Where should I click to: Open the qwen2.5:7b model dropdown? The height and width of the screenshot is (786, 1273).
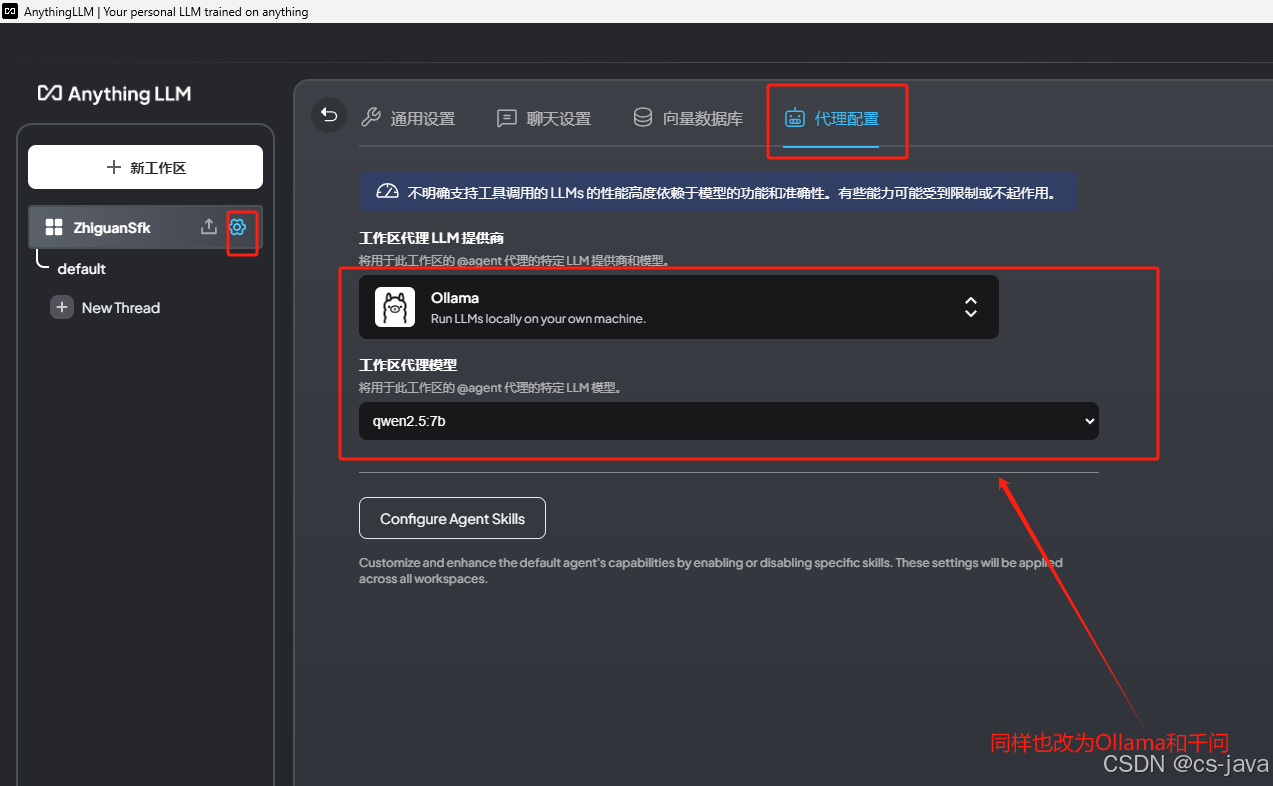(x=729, y=421)
